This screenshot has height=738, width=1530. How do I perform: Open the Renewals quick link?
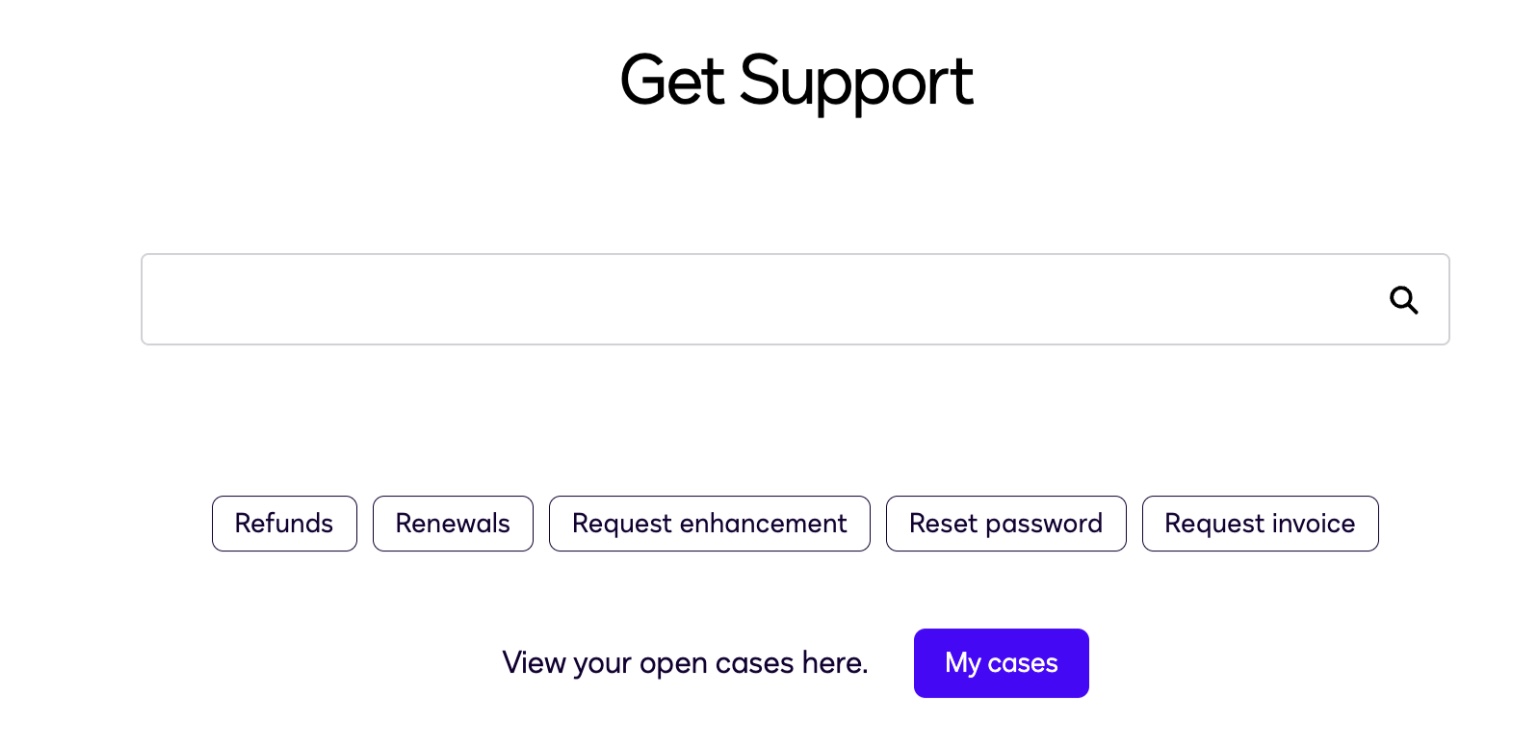pos(453,524)
